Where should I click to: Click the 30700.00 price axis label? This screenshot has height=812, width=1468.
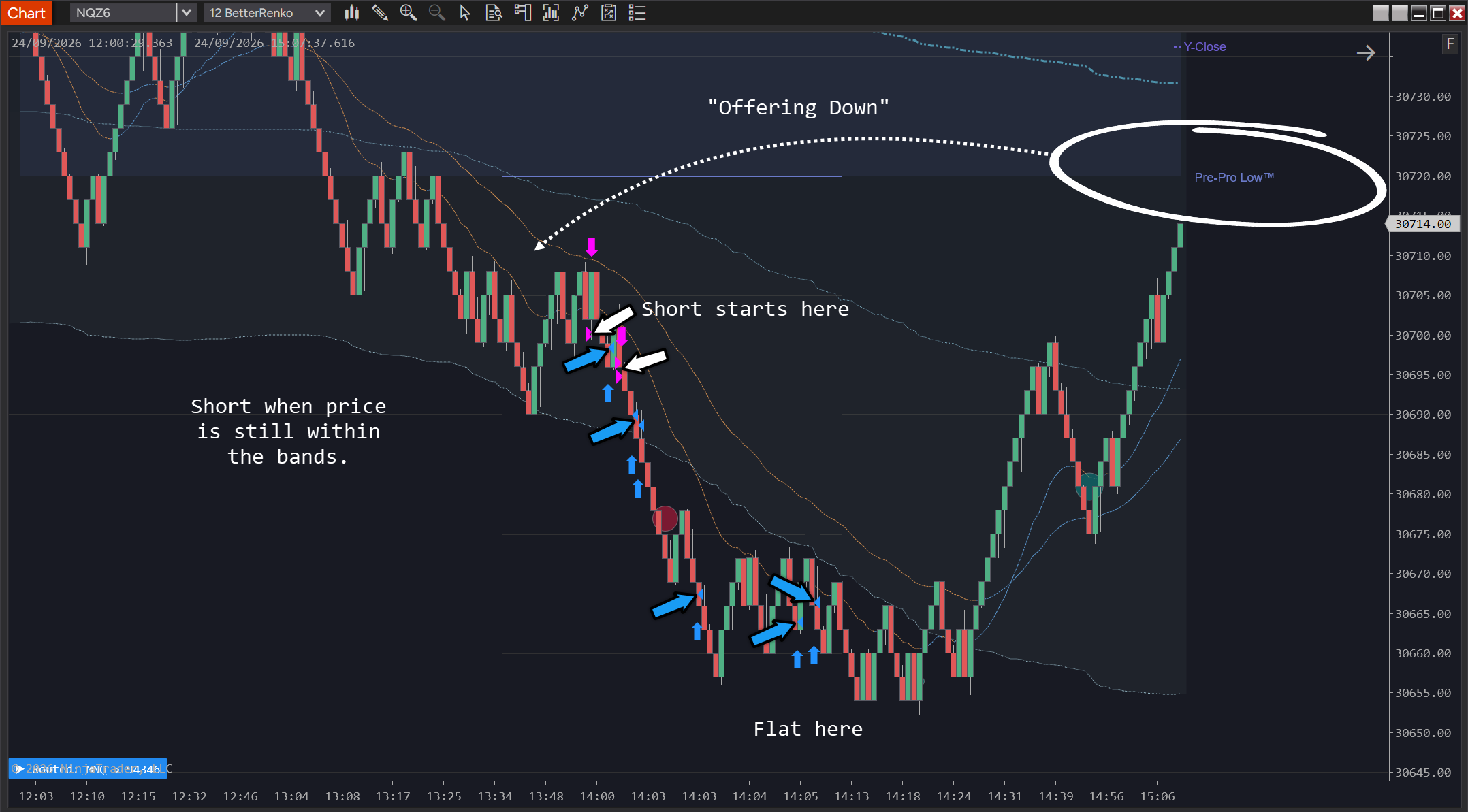[1423, 336]
